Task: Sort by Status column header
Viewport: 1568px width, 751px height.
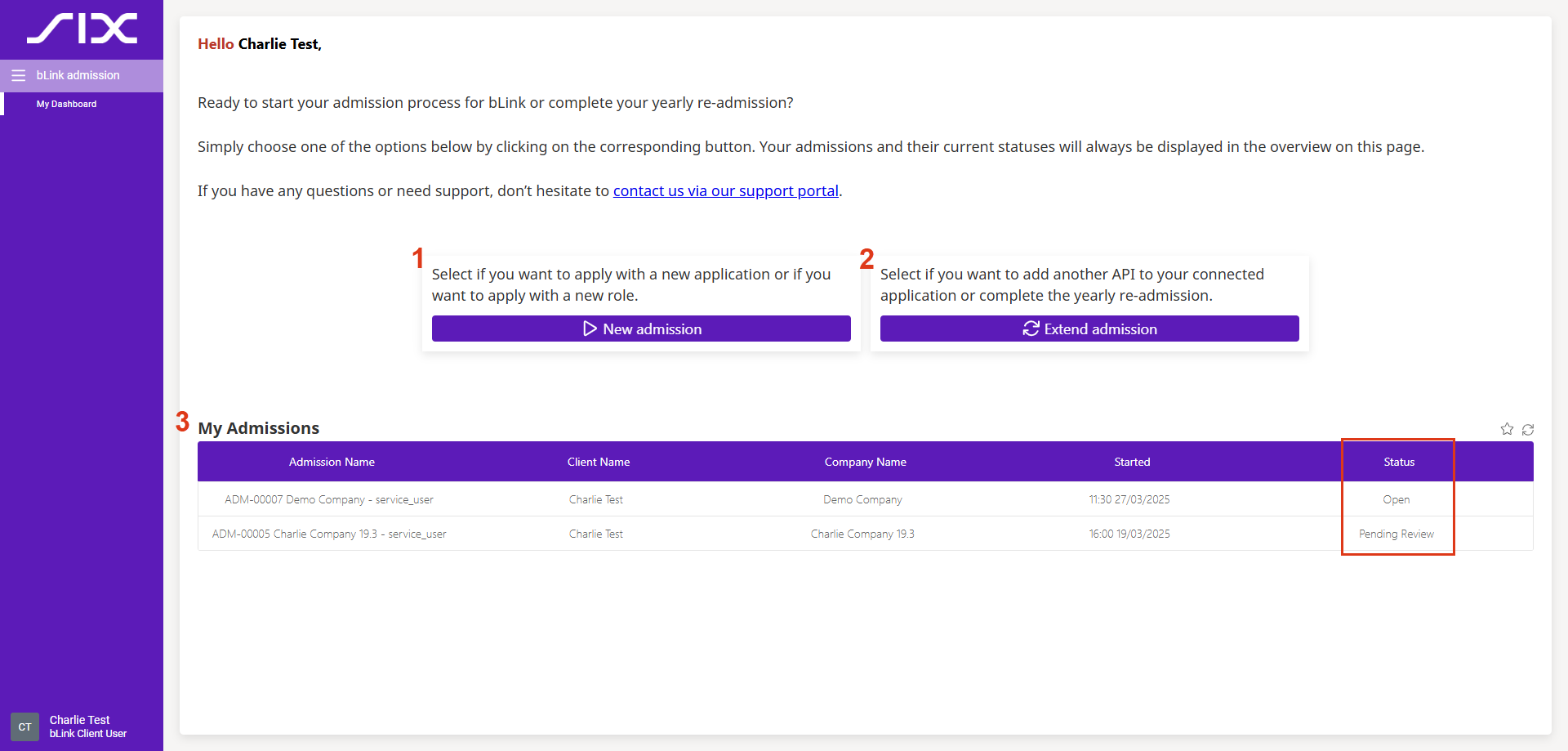Action: pyautogui.click(x=1399, y=462)
